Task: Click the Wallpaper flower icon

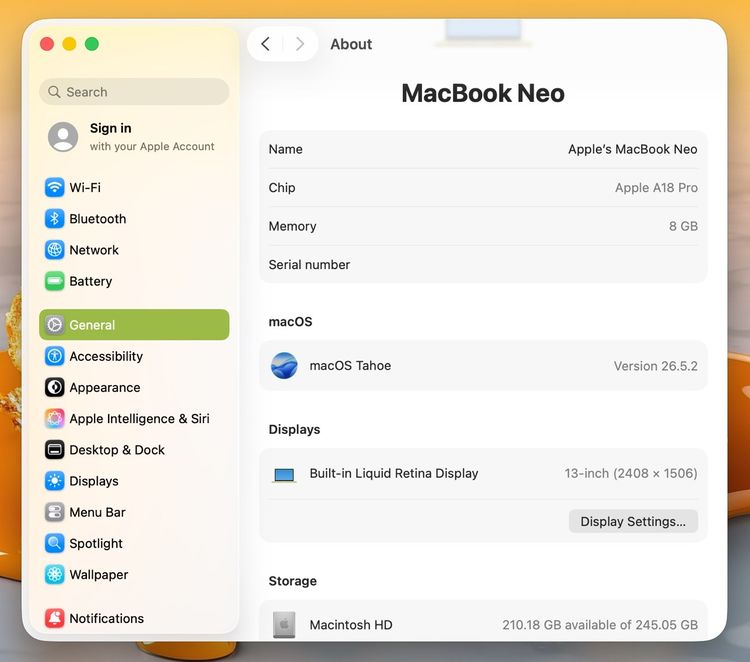Action: [x=55, y=574]
